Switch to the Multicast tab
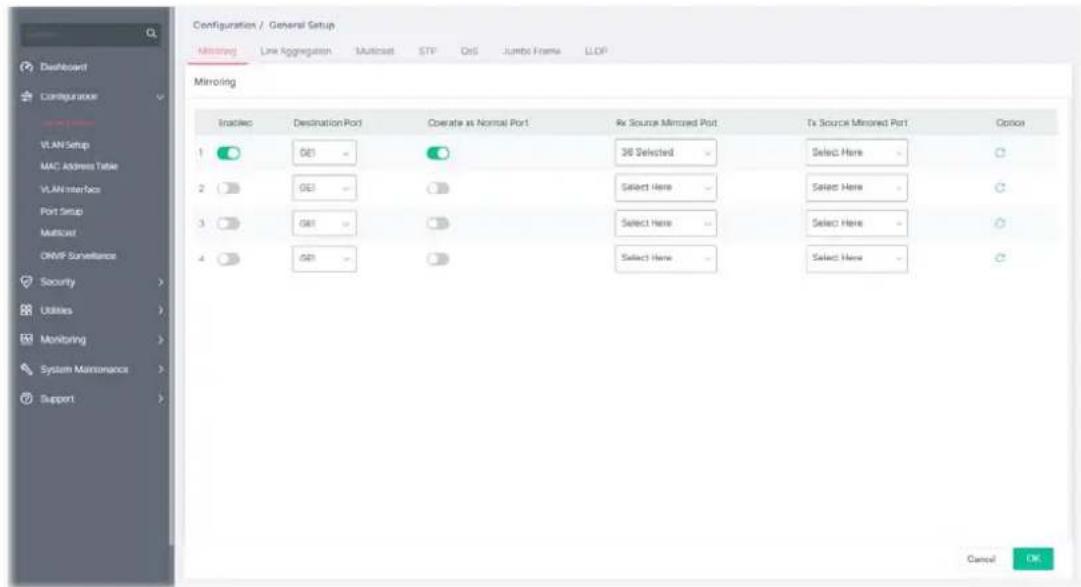Viewport: 1081px width, 587px height. coord(374,51)
